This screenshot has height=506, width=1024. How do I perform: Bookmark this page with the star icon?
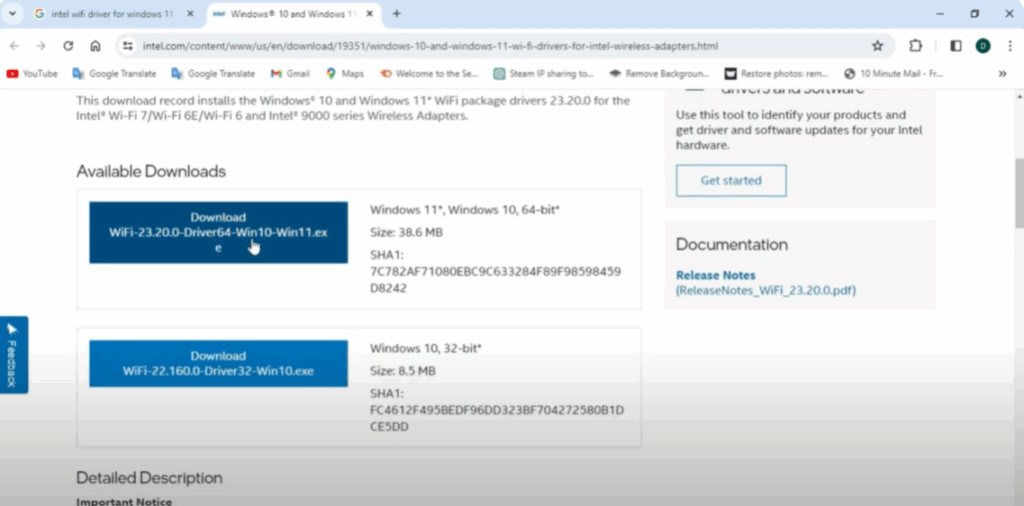tap(877, 46)
